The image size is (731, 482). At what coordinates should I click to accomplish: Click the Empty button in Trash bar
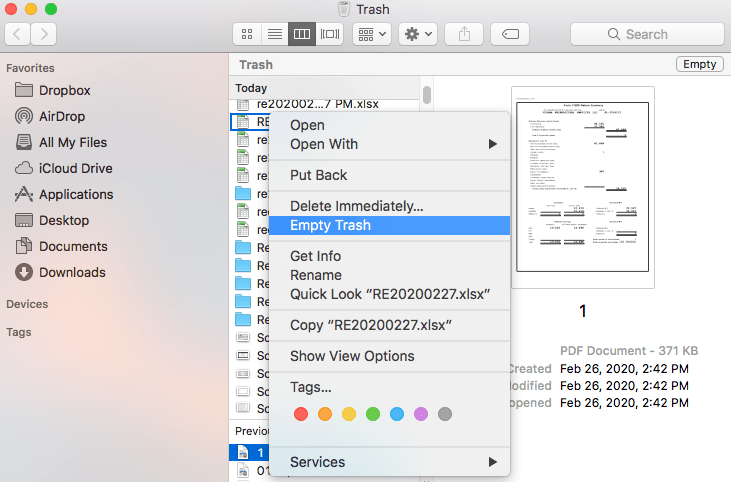point(699,64)
